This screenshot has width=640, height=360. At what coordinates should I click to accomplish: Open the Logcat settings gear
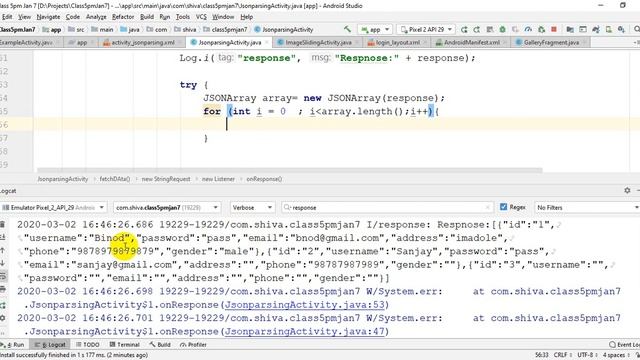coord(627,190)
